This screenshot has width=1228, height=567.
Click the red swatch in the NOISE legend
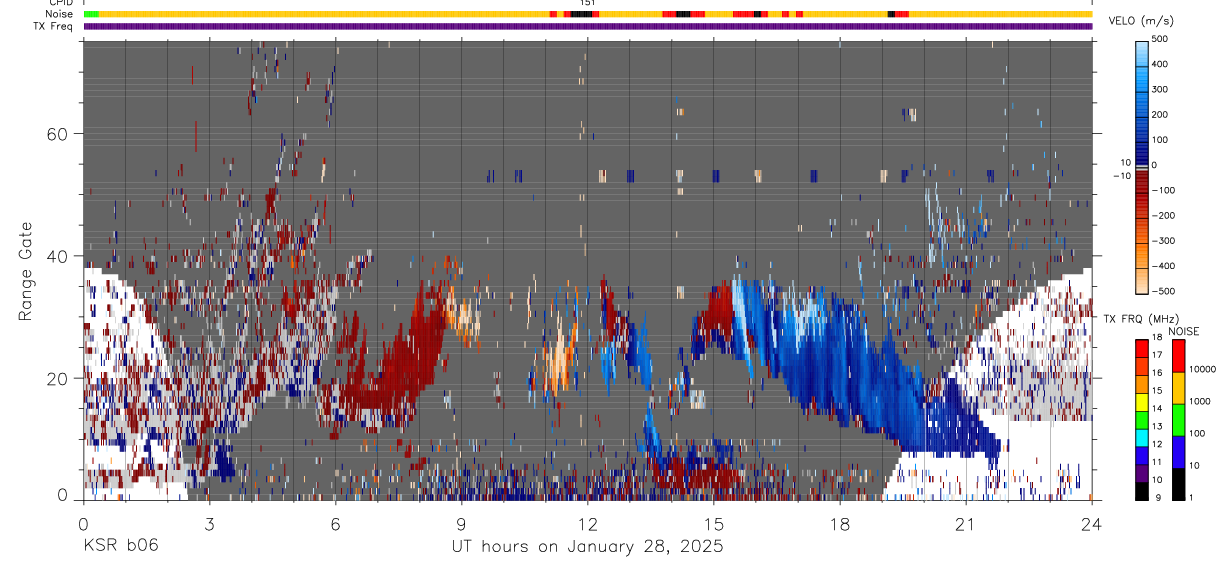click(1178, 356)
